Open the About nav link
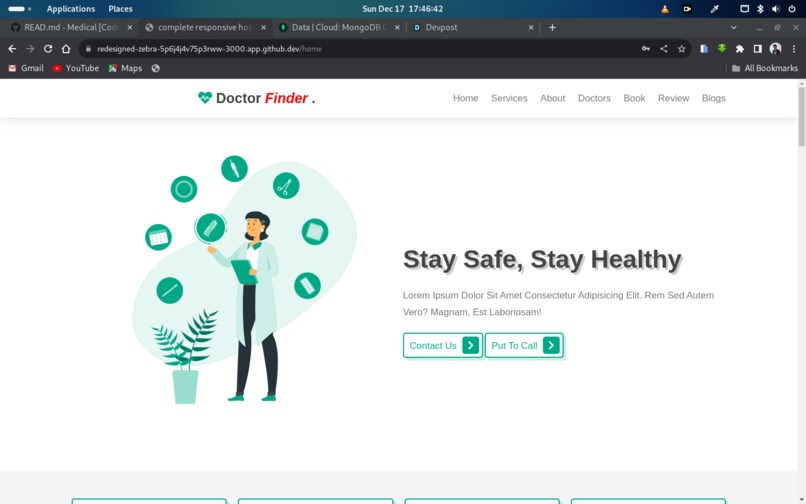The width and height of the screenshot is (806, 504). tap(553, 98)
